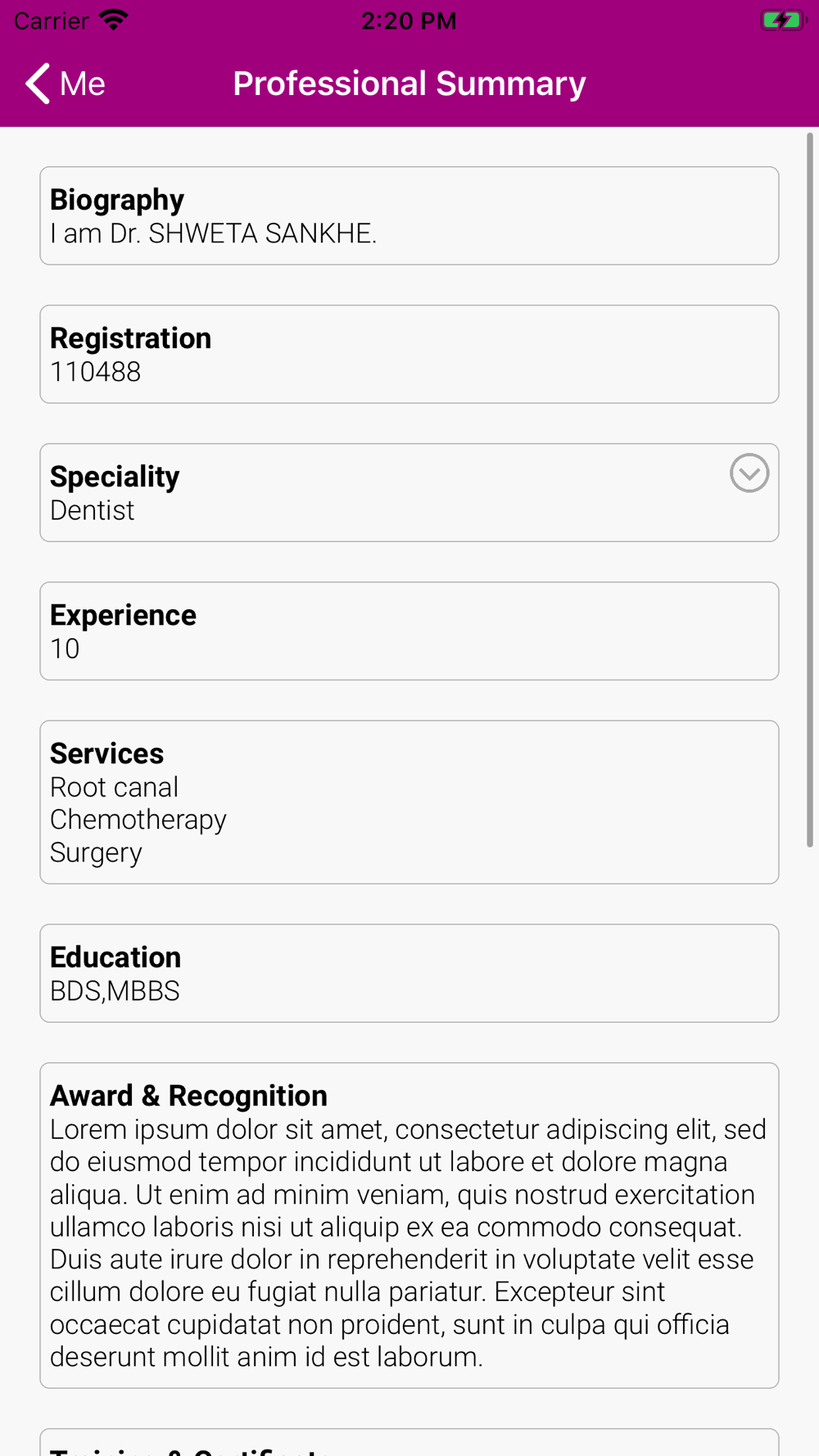Image resolution: width=819 pixels, height=1456 pixels.
Task: Tap the Training & Certificate card
Action: (409, 1443)
